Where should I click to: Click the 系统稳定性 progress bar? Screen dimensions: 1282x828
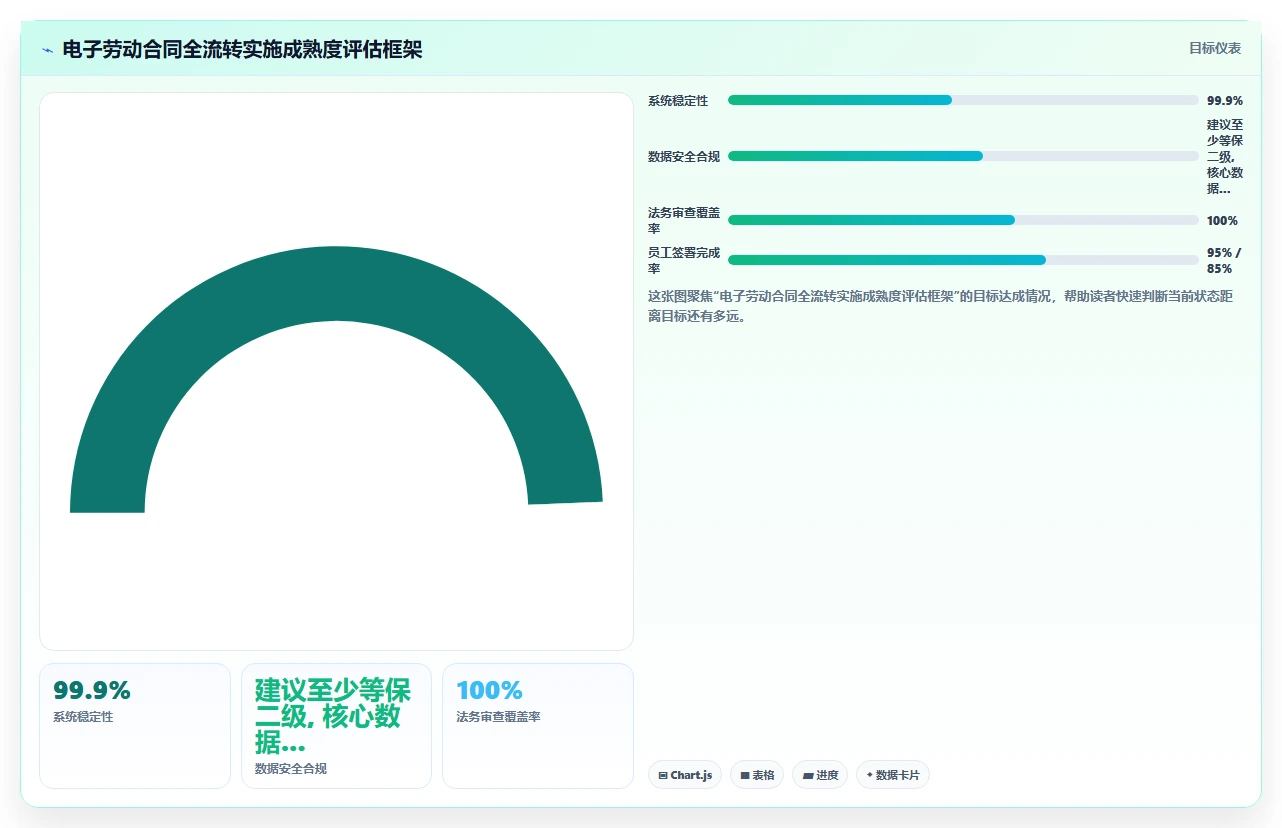[963, 100]
